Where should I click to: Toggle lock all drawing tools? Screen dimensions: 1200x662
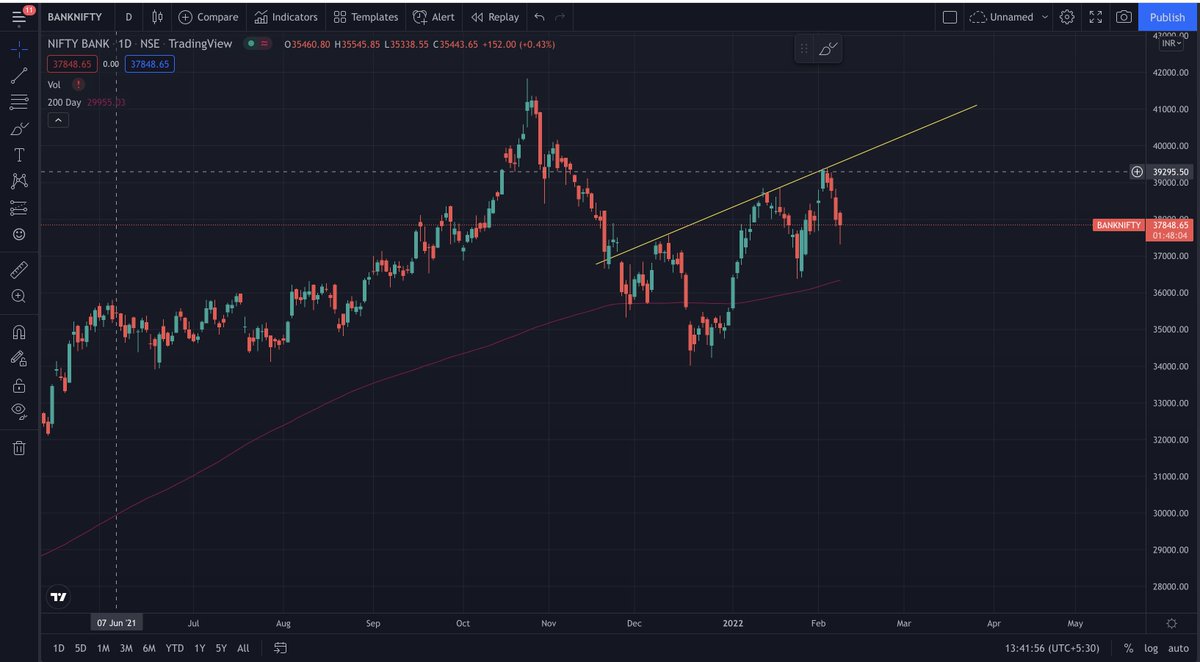click(19, 385)
